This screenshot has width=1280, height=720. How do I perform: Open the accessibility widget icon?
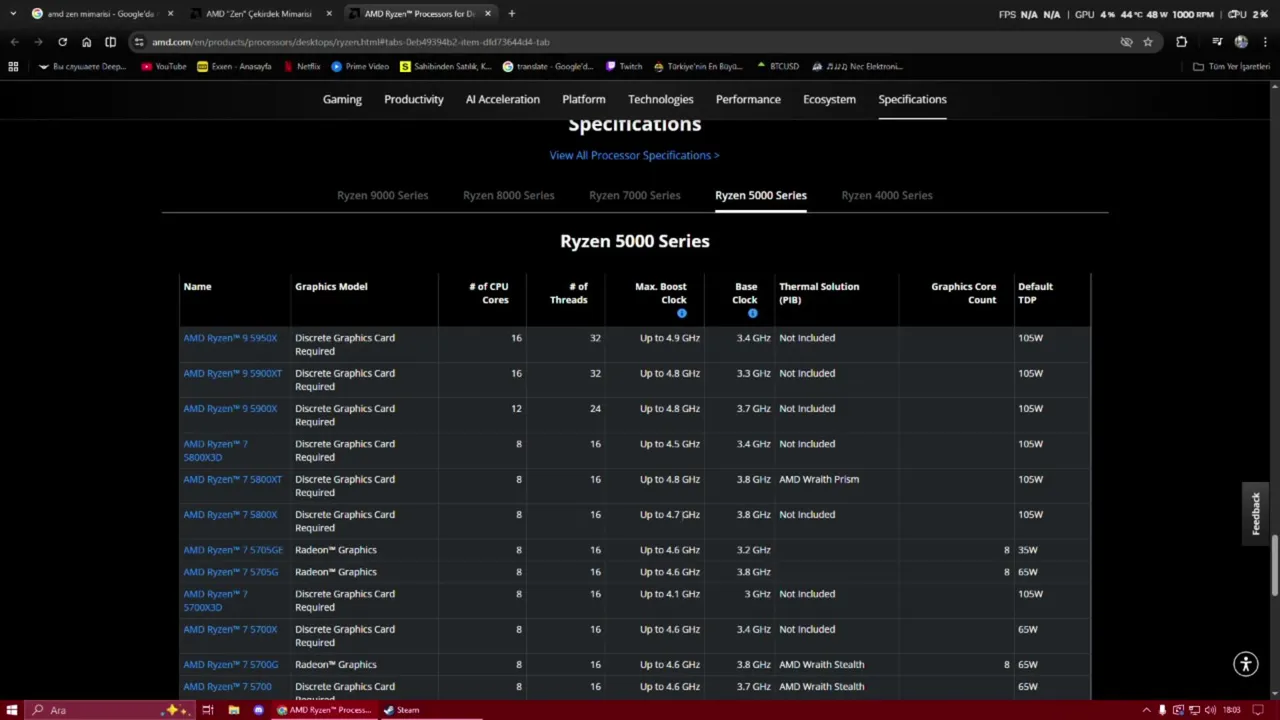point(1245,664)
